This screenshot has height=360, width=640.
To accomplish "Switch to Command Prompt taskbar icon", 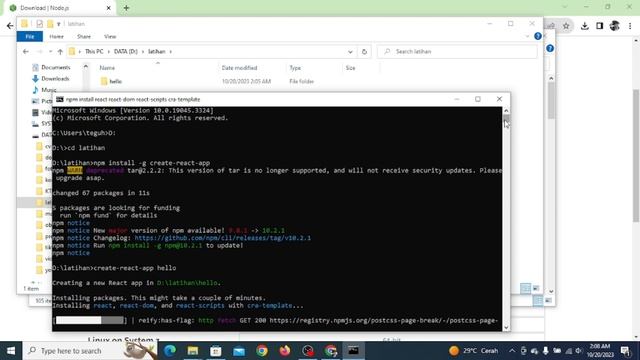I will click(353, 351).
